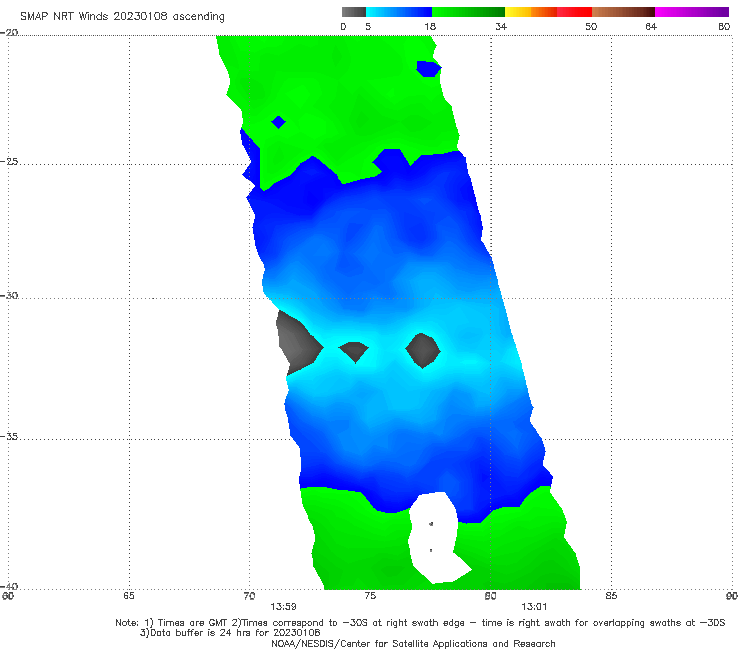
Task: Click the color bar label "18"
Action: tap(430, 26)
